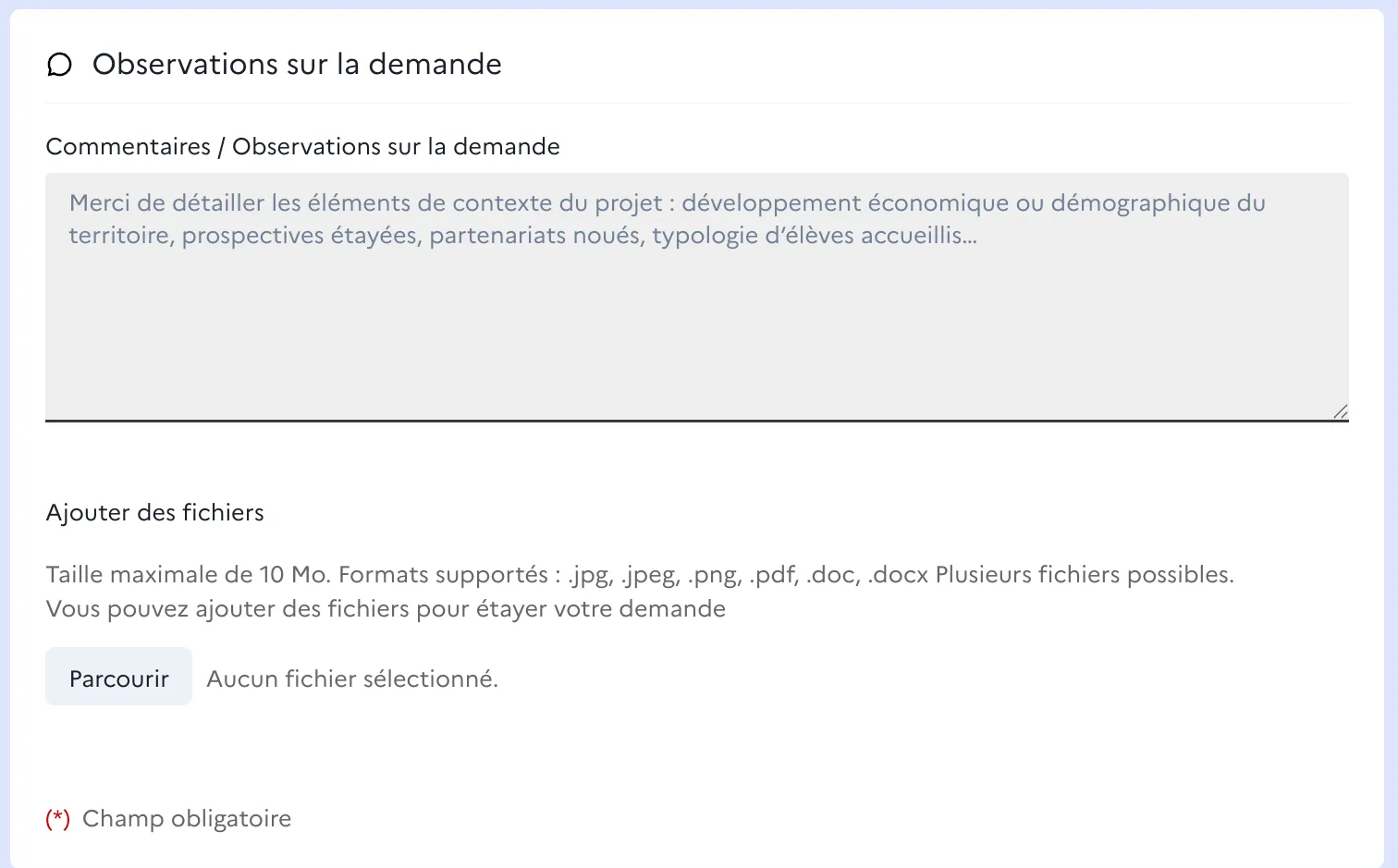The width and height of the screenshot is (1398, 868).
Task: Click the "Vous pouvez ajouter des fichiers" hint line
Action: pyautogui.click(x=386, y=608)
